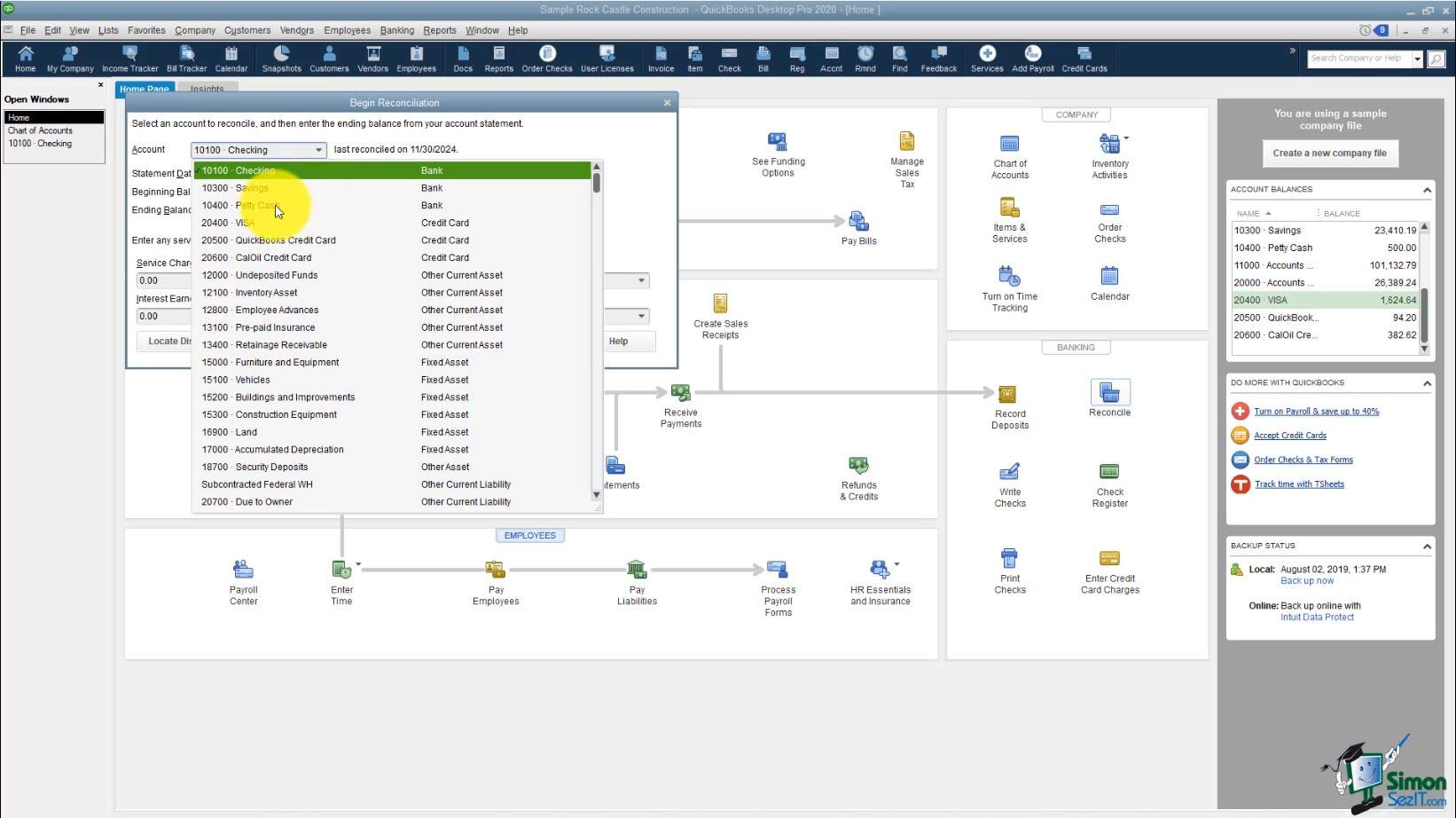Click the Back up now link
1456x818 pixels.
point(1306,581)
